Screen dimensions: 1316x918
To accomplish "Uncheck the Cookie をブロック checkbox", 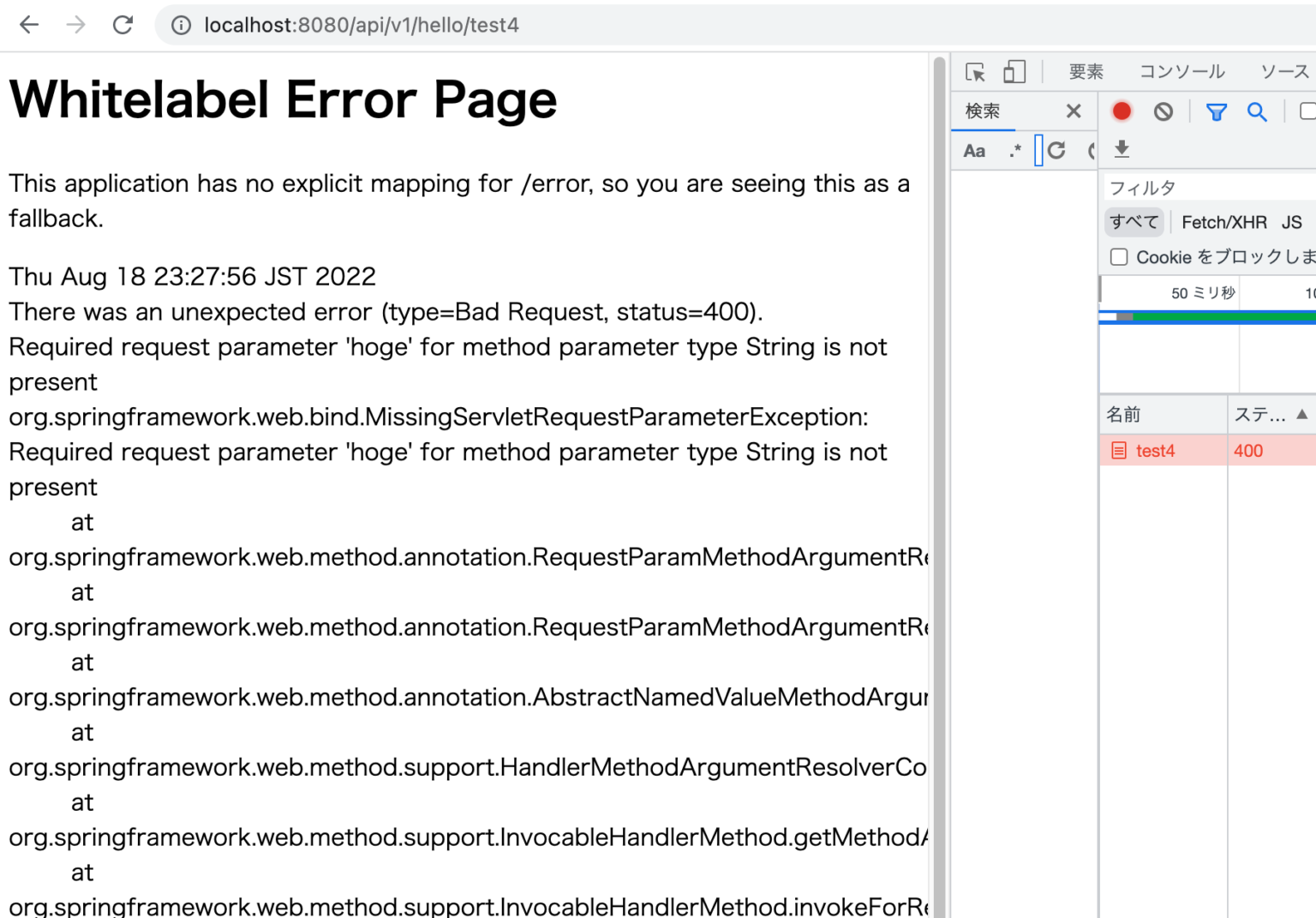I will click(x=1119, y=256).
